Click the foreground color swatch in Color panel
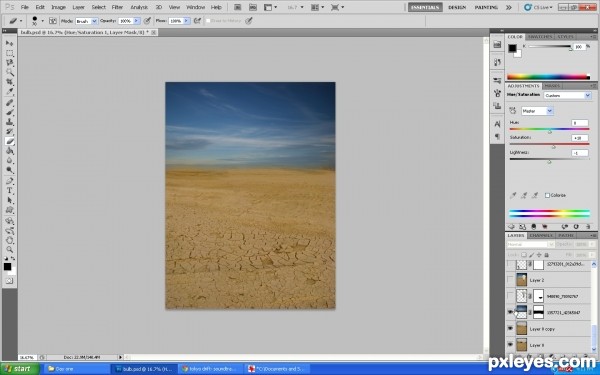This screenshot has width=600, height=375. (512, 48)
